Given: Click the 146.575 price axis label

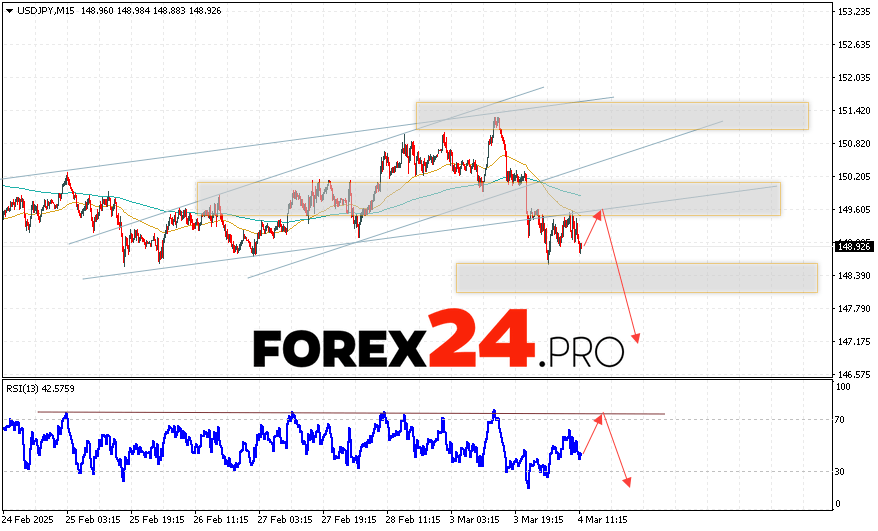Looking at the screenshot, I should 853,374.
